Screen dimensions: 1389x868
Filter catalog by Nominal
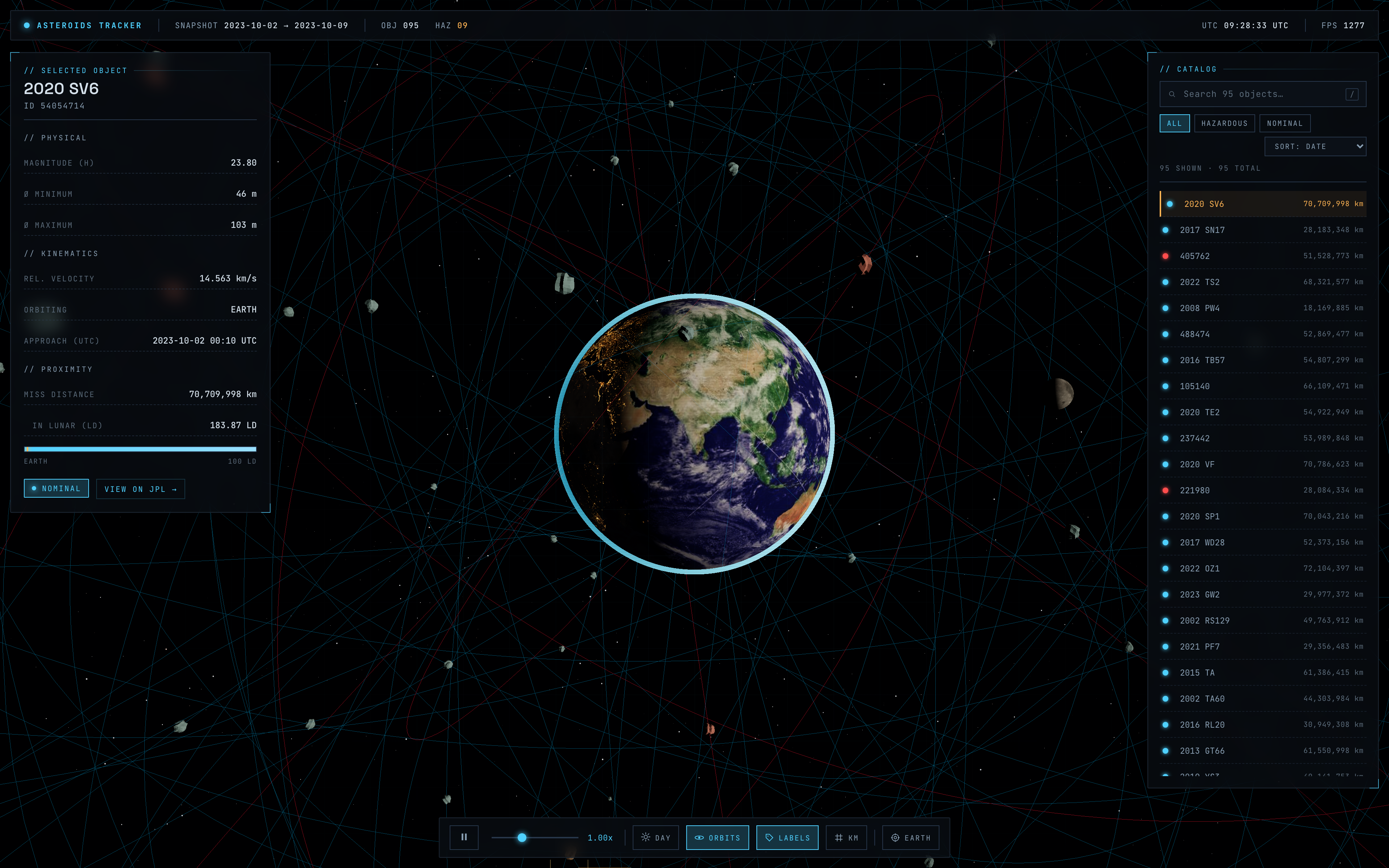point(1284,123)
